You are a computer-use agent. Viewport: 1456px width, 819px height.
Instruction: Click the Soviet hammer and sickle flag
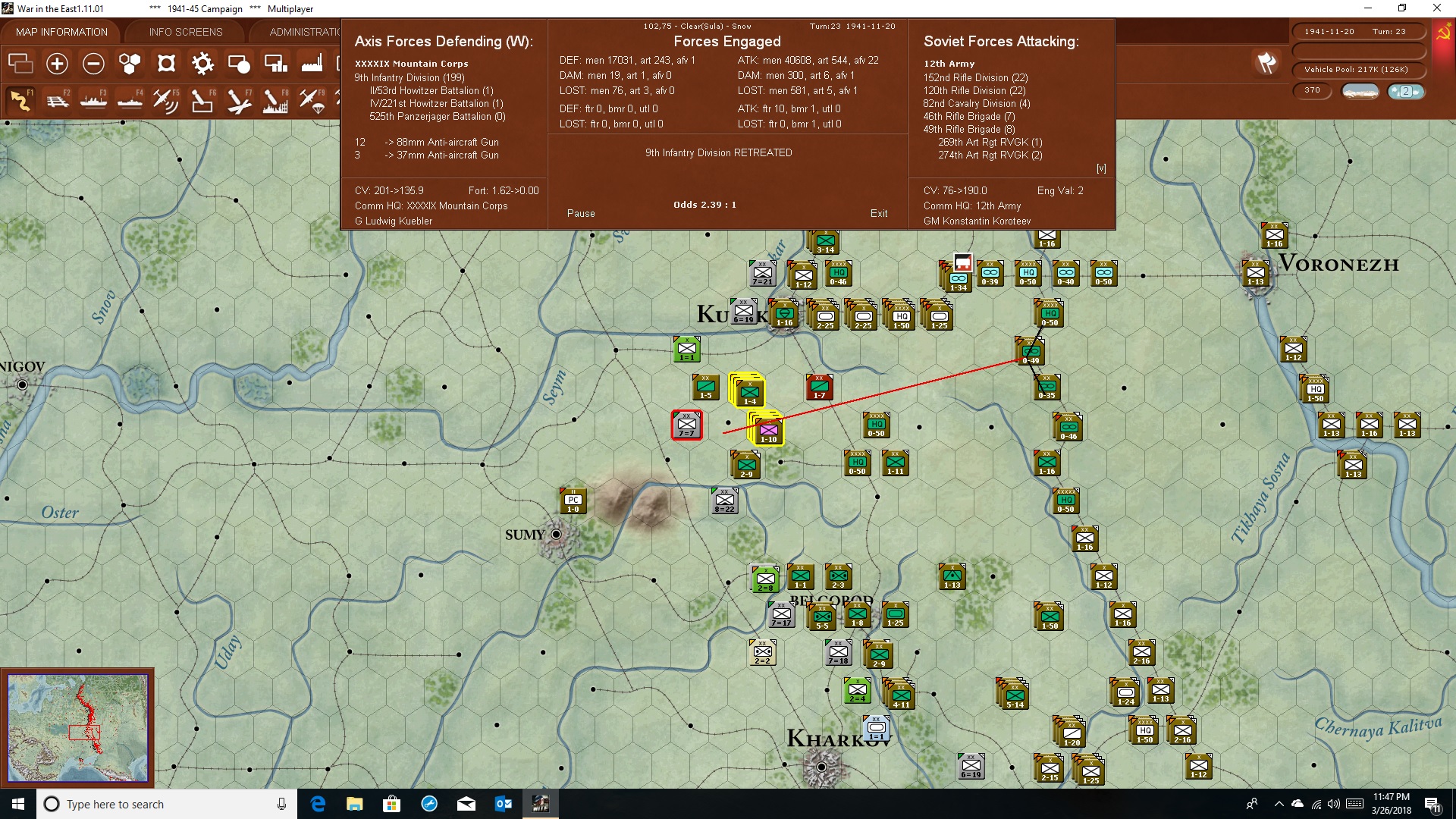click(x=1443, y=33)
